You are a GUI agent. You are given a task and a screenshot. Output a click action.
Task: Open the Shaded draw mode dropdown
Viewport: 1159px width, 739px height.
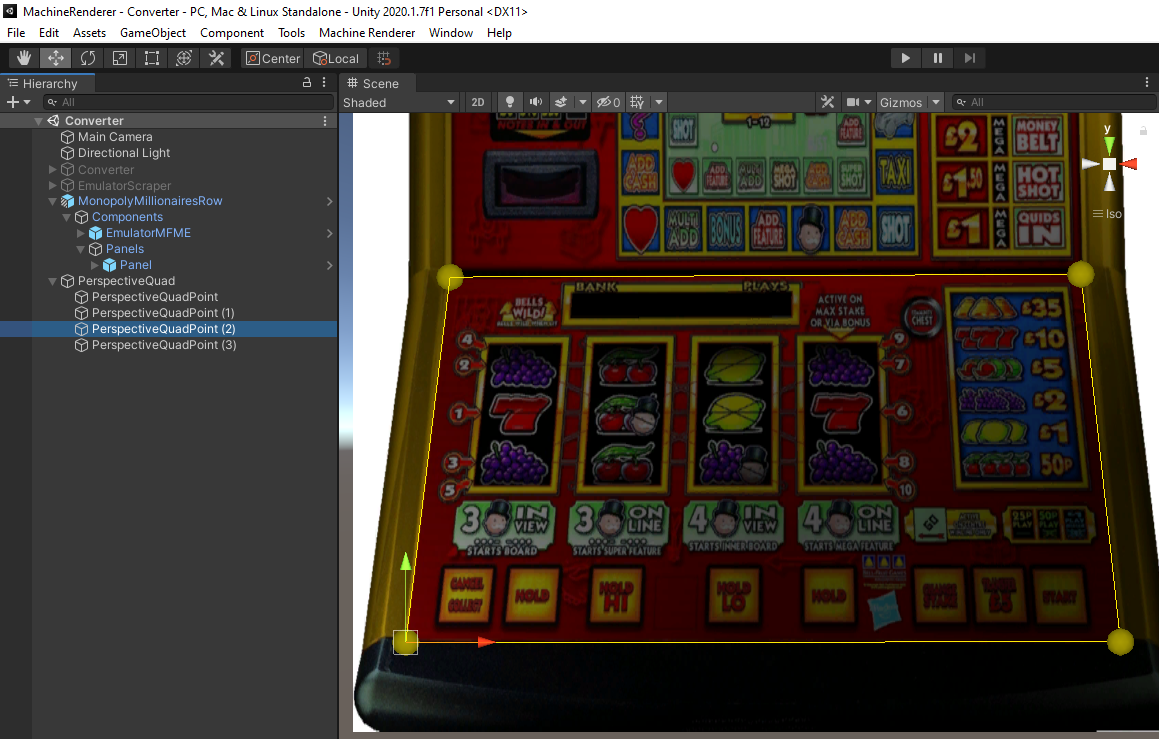tap(399, 102)
